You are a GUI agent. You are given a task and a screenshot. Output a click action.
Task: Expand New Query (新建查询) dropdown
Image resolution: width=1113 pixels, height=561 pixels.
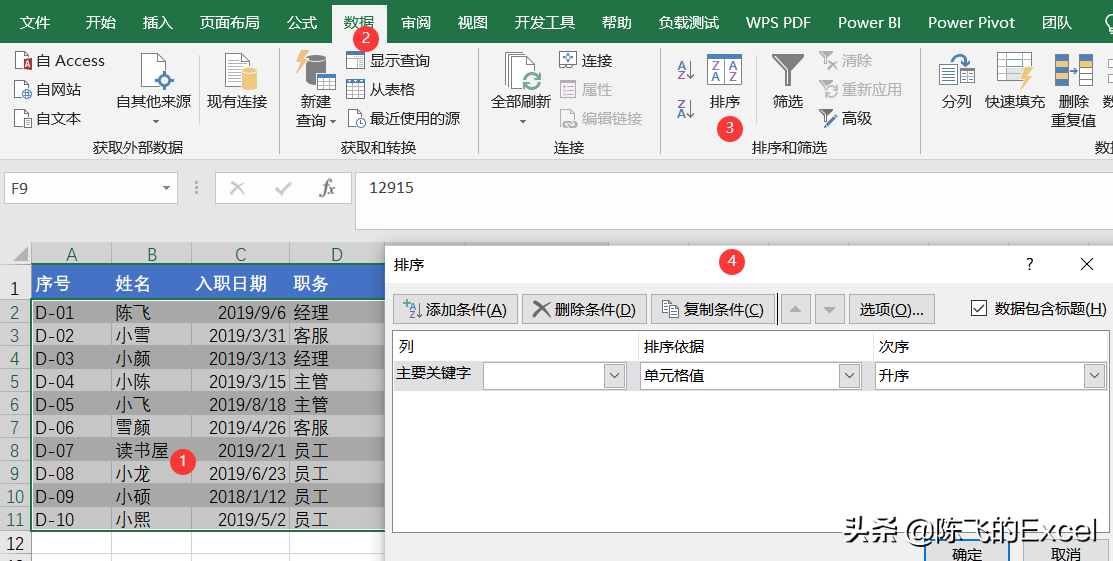(x=333, y=121)
